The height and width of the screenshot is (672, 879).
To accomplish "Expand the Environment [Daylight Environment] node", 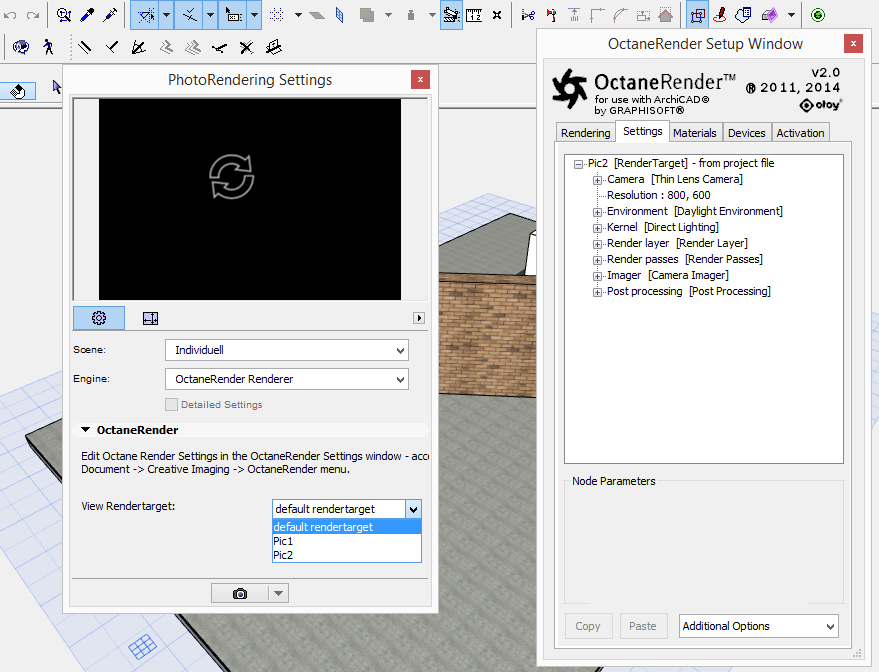I will click(598, 212).
